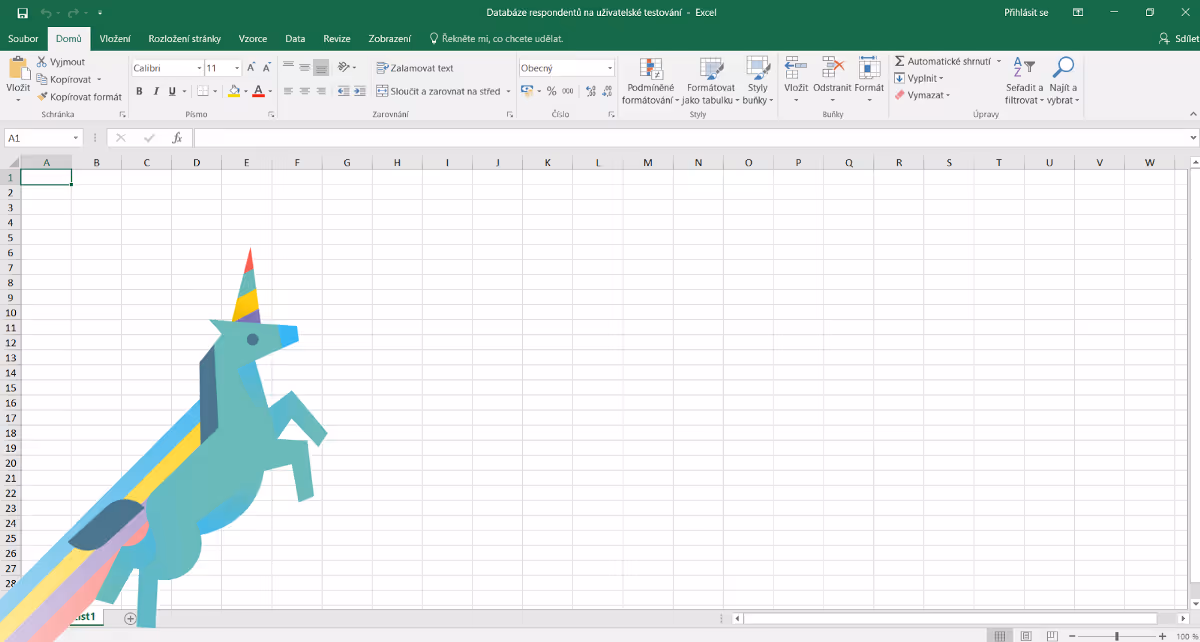The image size is (1200, 642).
Task: Click the Undo arrow in the quick access toolbar
Action: pyautogui.click(x=45, y=12)
